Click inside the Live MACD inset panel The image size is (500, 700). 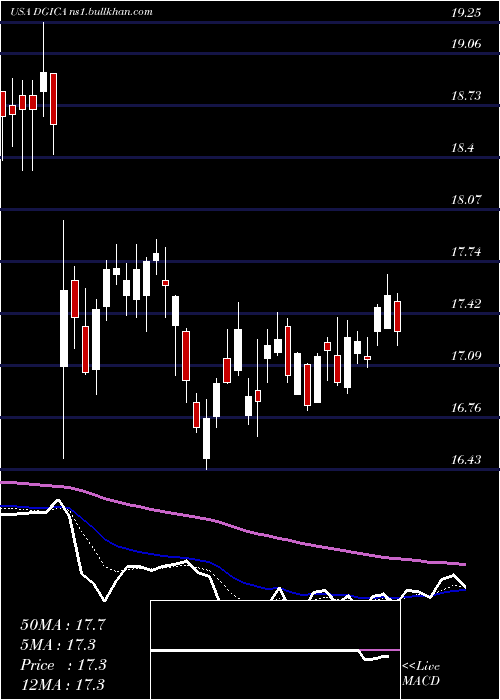point(275,650)
